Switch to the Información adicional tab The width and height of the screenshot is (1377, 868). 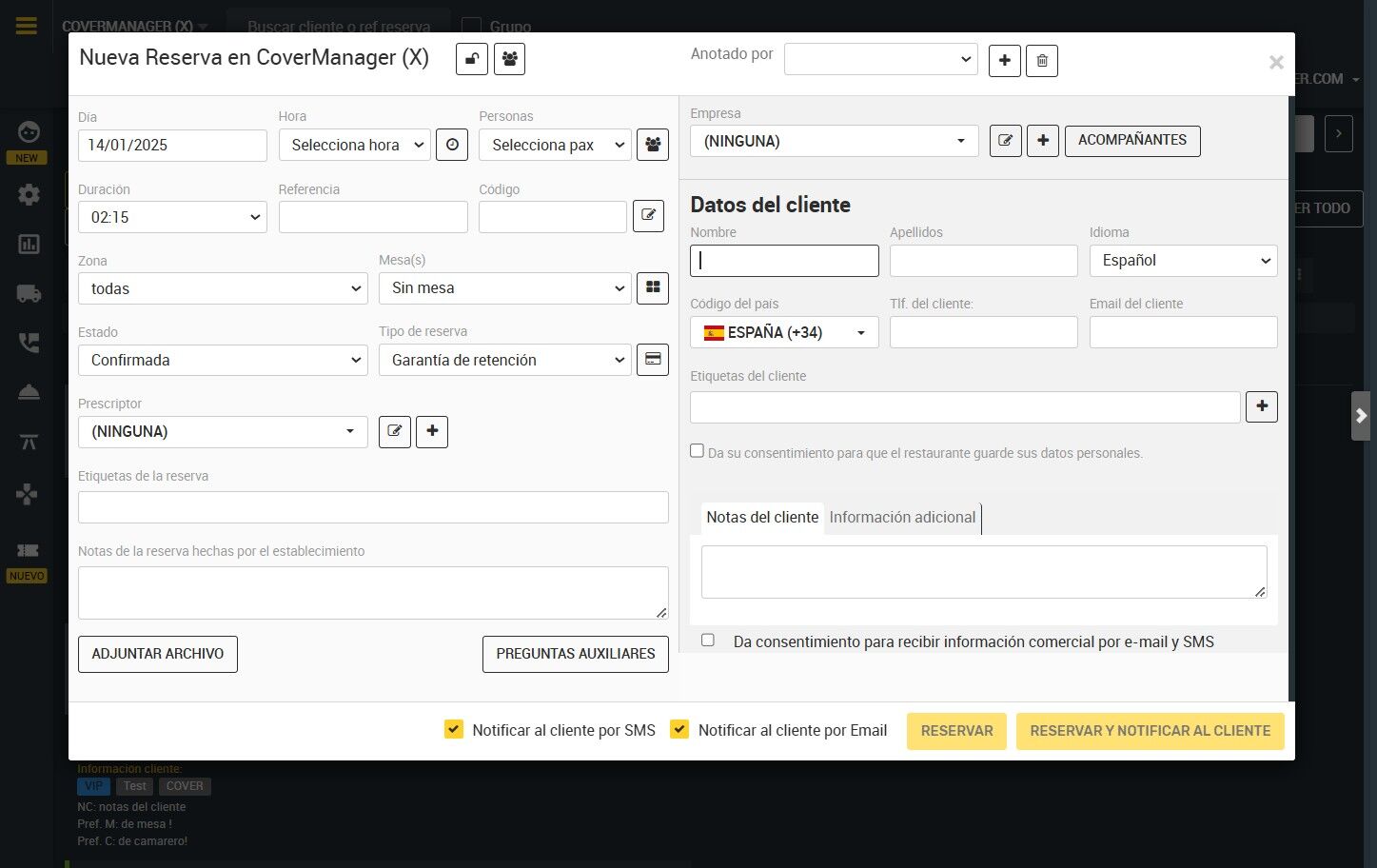[902, 517]
